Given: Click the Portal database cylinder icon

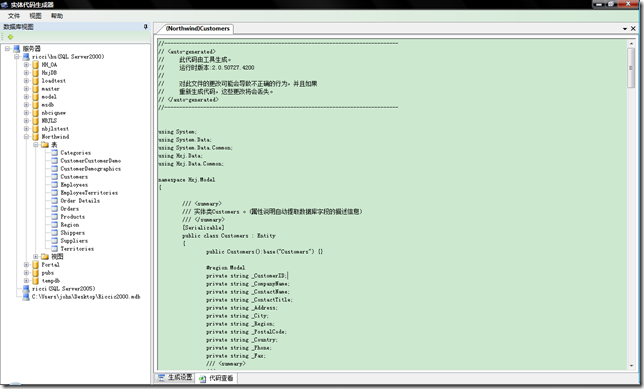Looking at the screenshot, I should click(x=36, y=265).
